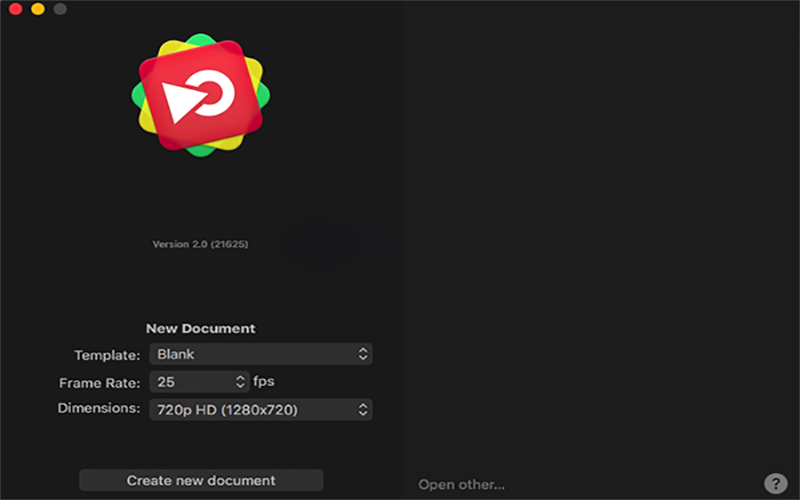Click the New Document heading
The height and width of the screenshot is (500, 800).
click(201, 329)
